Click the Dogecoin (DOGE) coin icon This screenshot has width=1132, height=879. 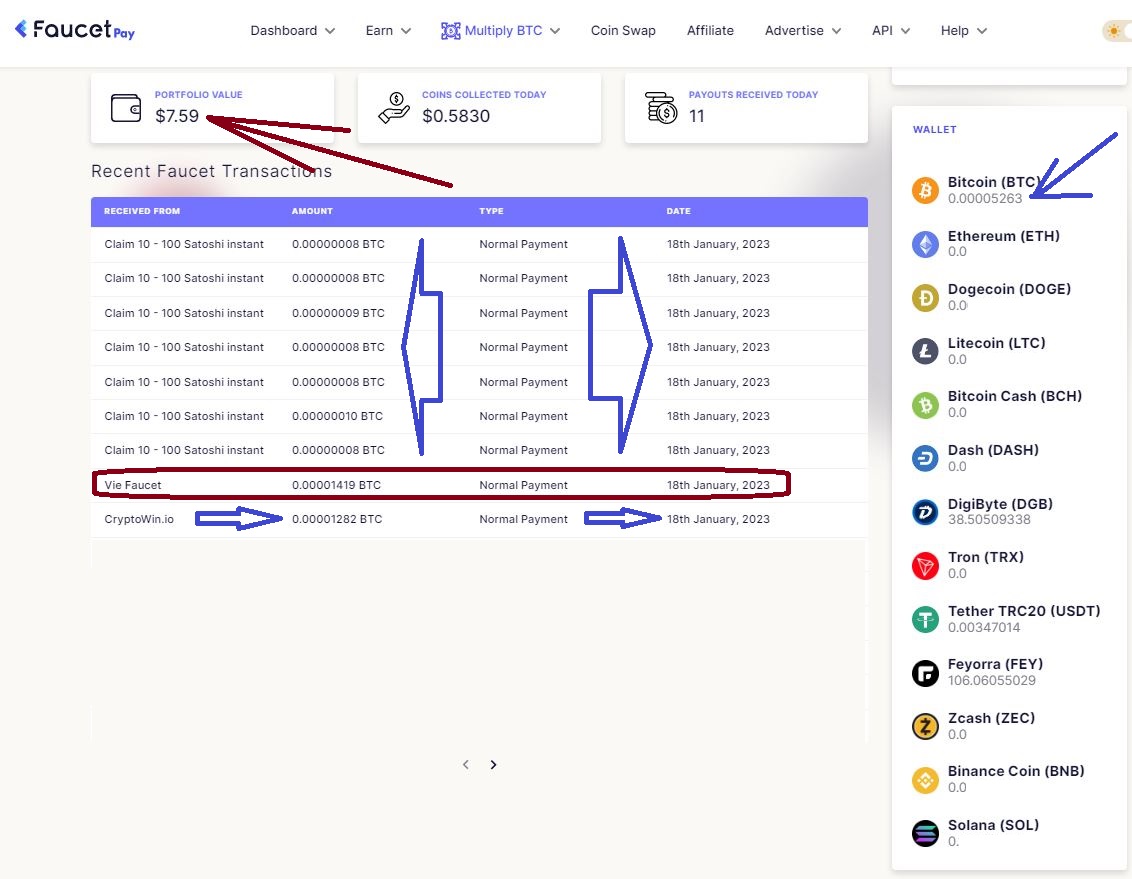click(925, 297)
